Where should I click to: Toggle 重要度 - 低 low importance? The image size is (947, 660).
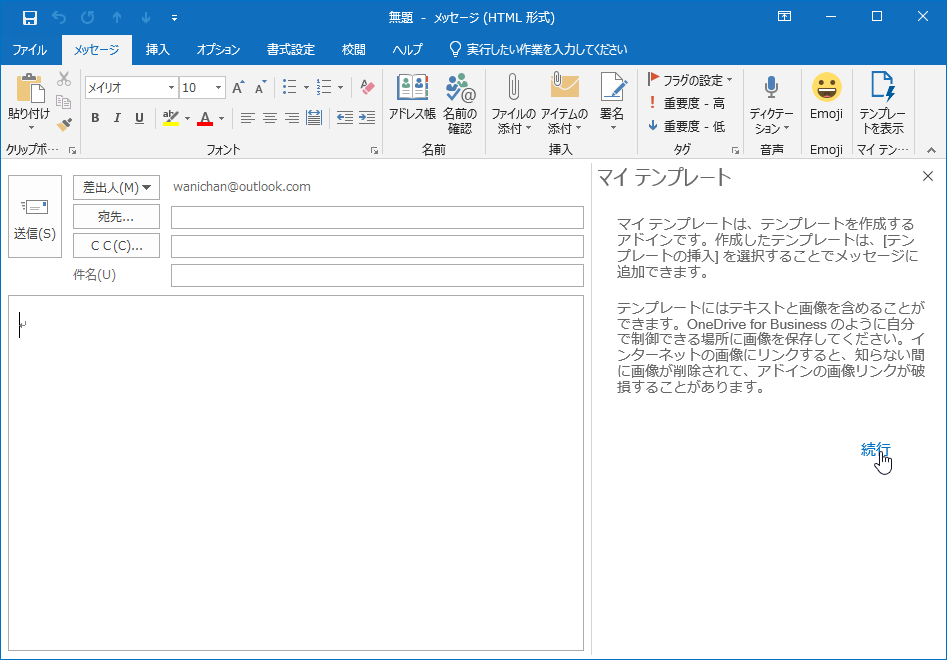pos(686,126)
